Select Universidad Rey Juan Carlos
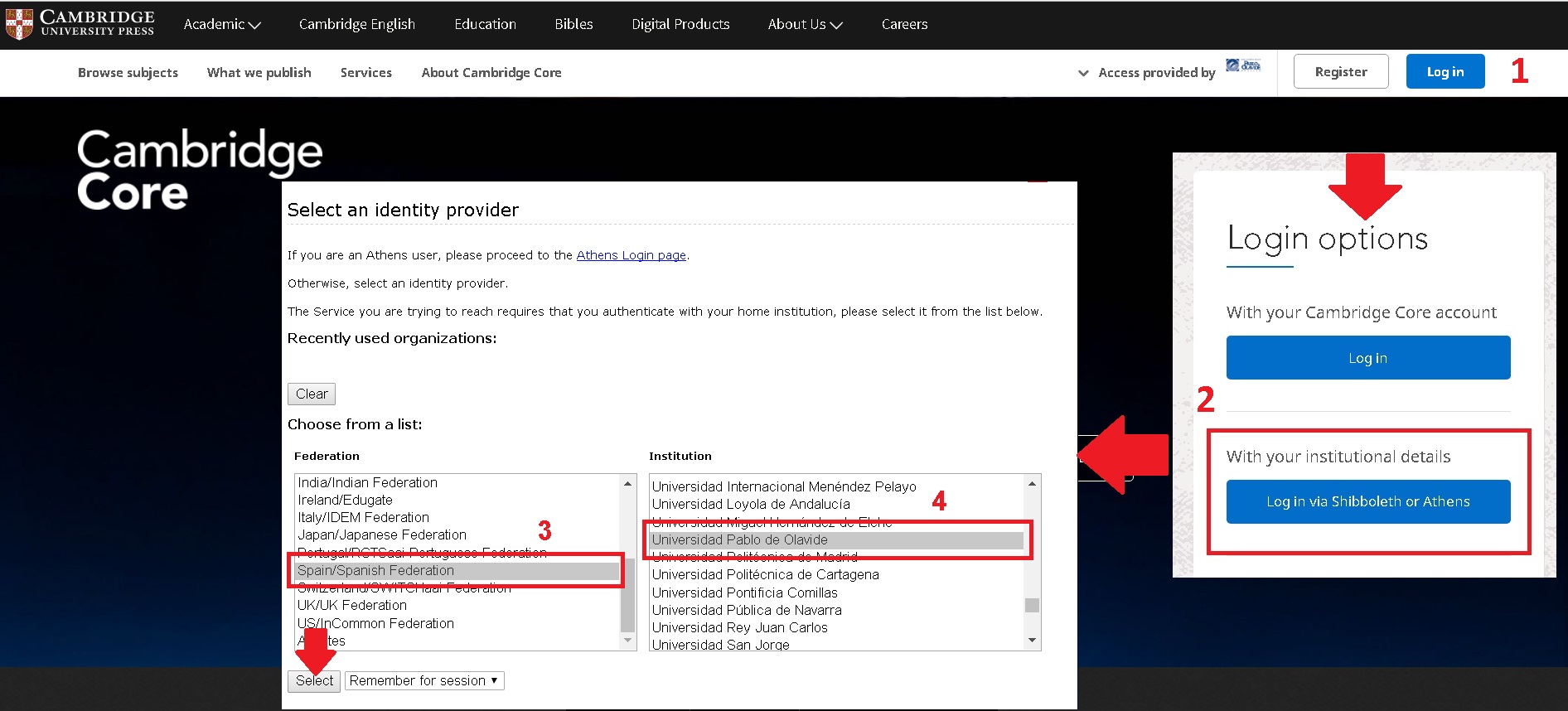1568x711 pixels. pyautogui.click(x=836, y=627)
